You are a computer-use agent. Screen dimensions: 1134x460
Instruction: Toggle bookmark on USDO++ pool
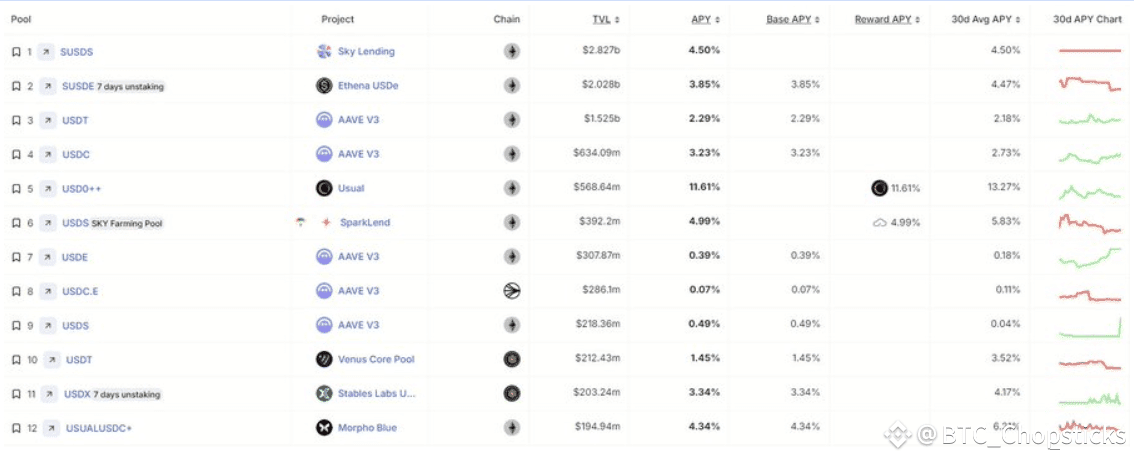coord(15,188)
